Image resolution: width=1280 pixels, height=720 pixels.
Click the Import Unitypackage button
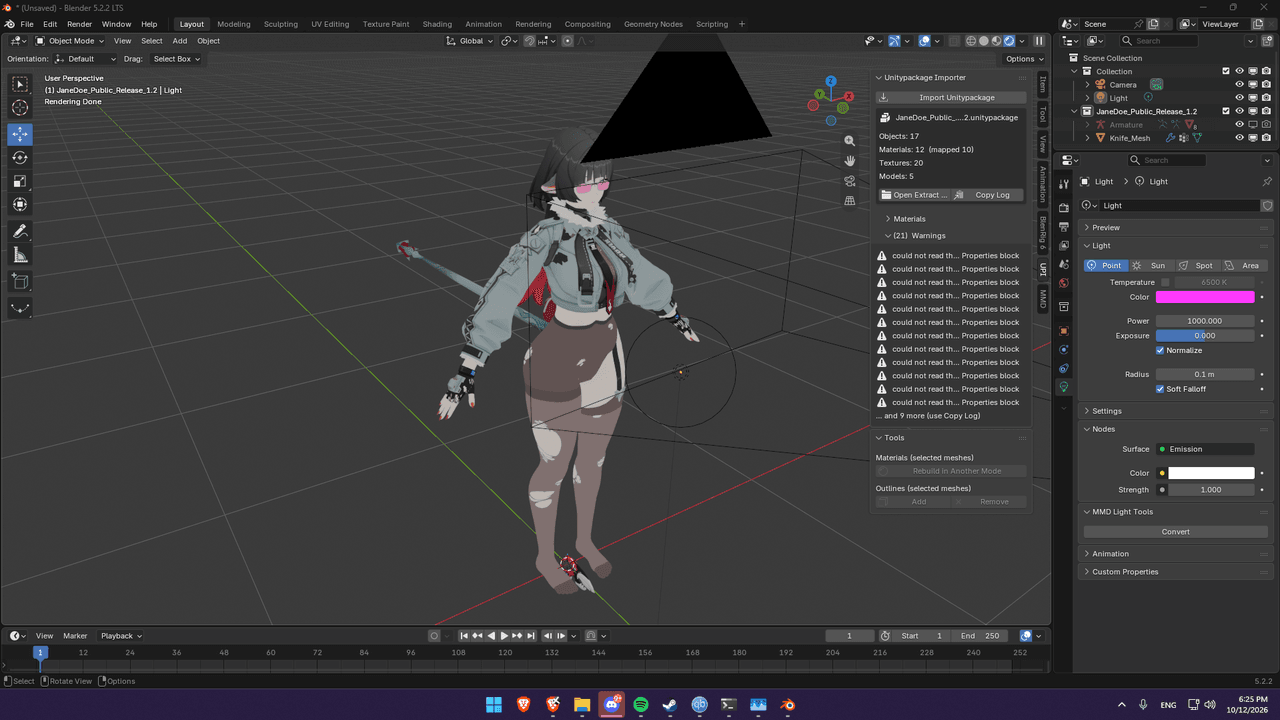951,98
